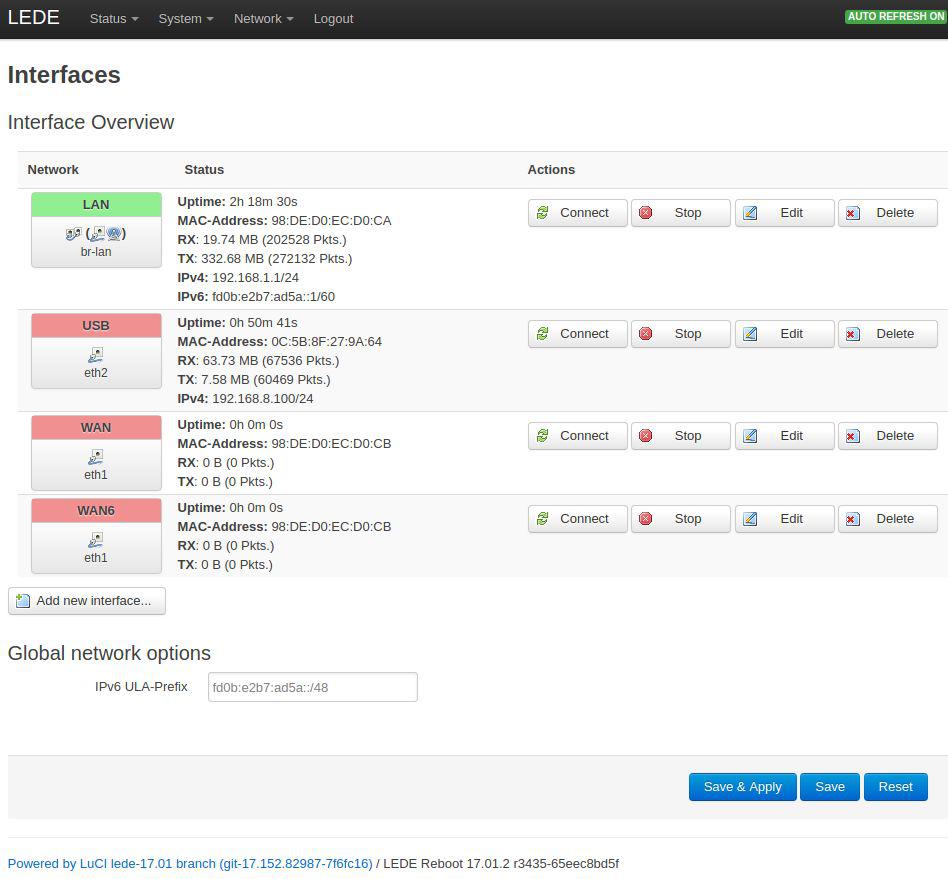Focus the IPv6 ULA-Prefix input field
948x879 pixels.
[313, 687]
